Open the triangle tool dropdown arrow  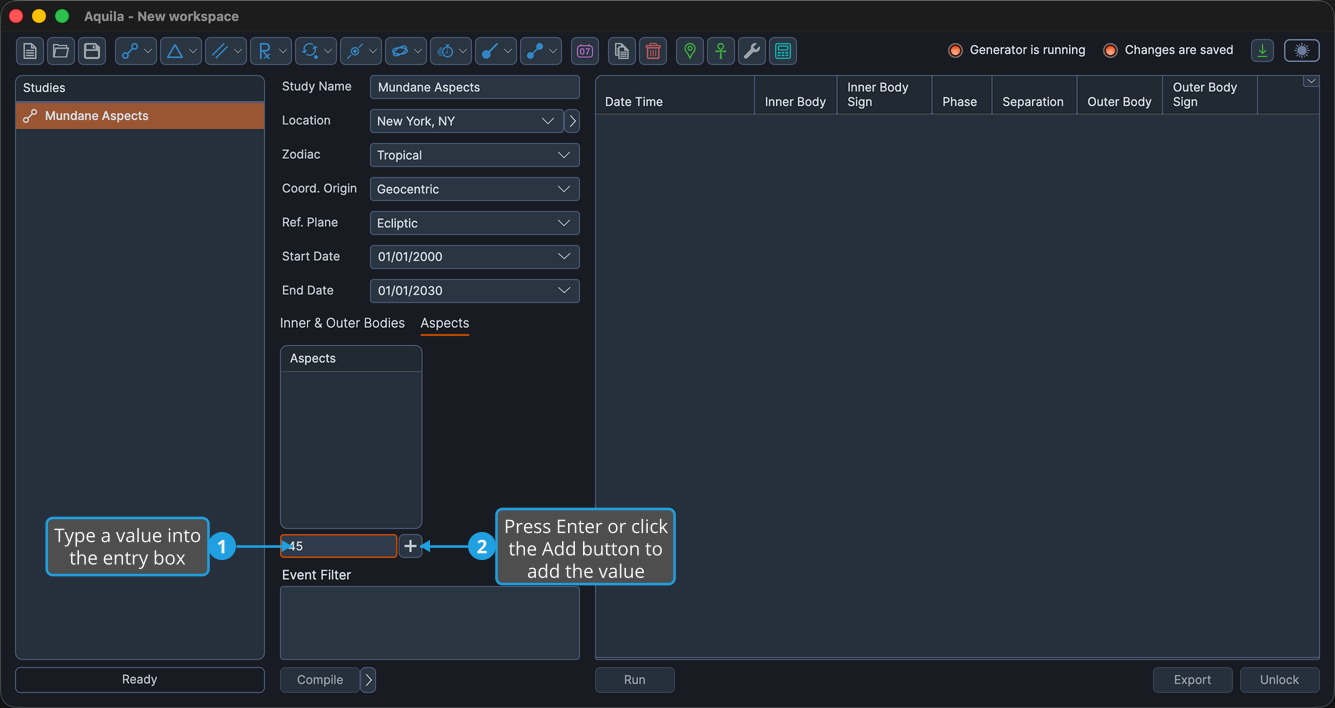click(193, 51)
